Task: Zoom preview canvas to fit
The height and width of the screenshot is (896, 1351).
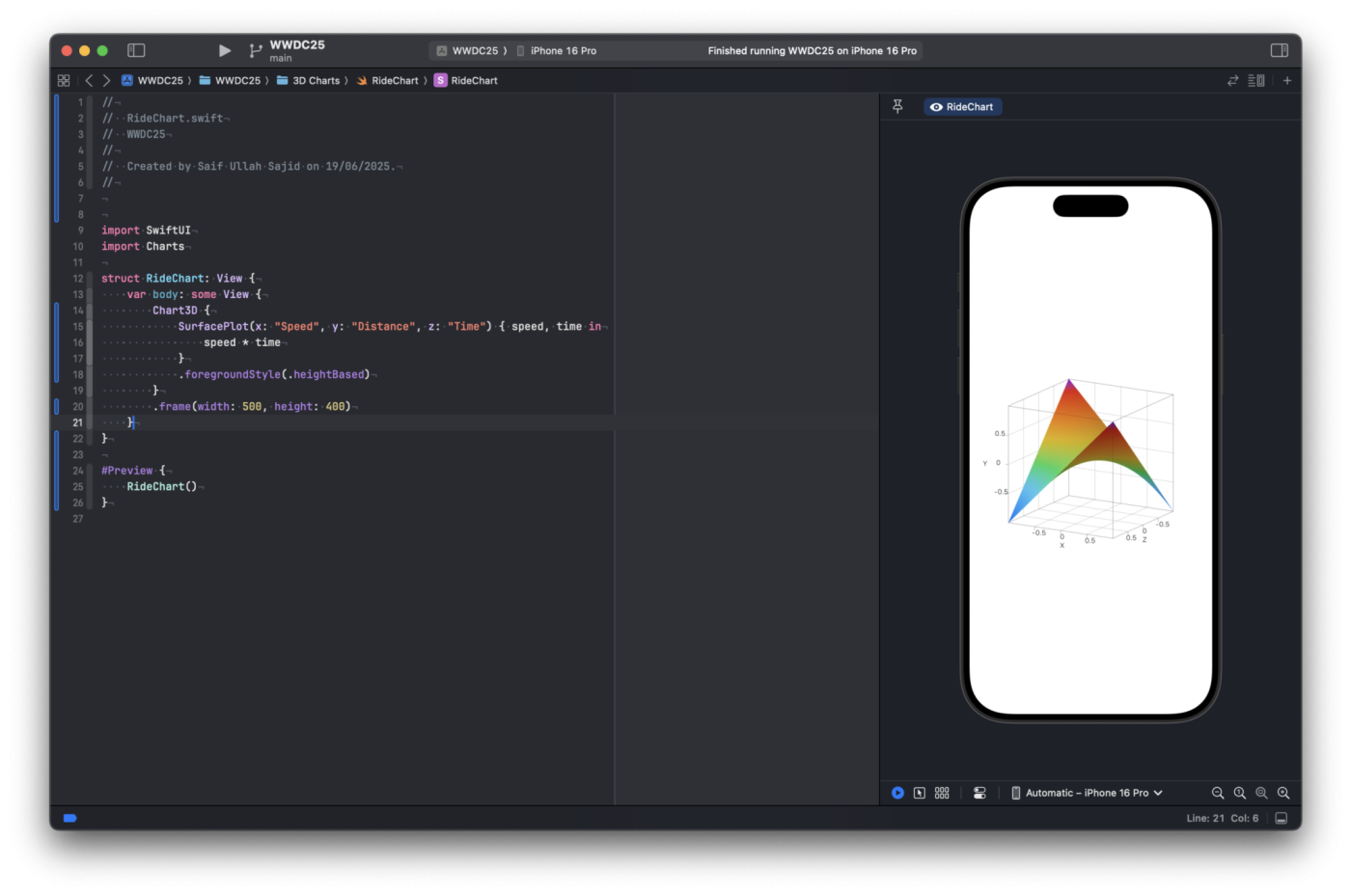Action: tap(1261, 793)
